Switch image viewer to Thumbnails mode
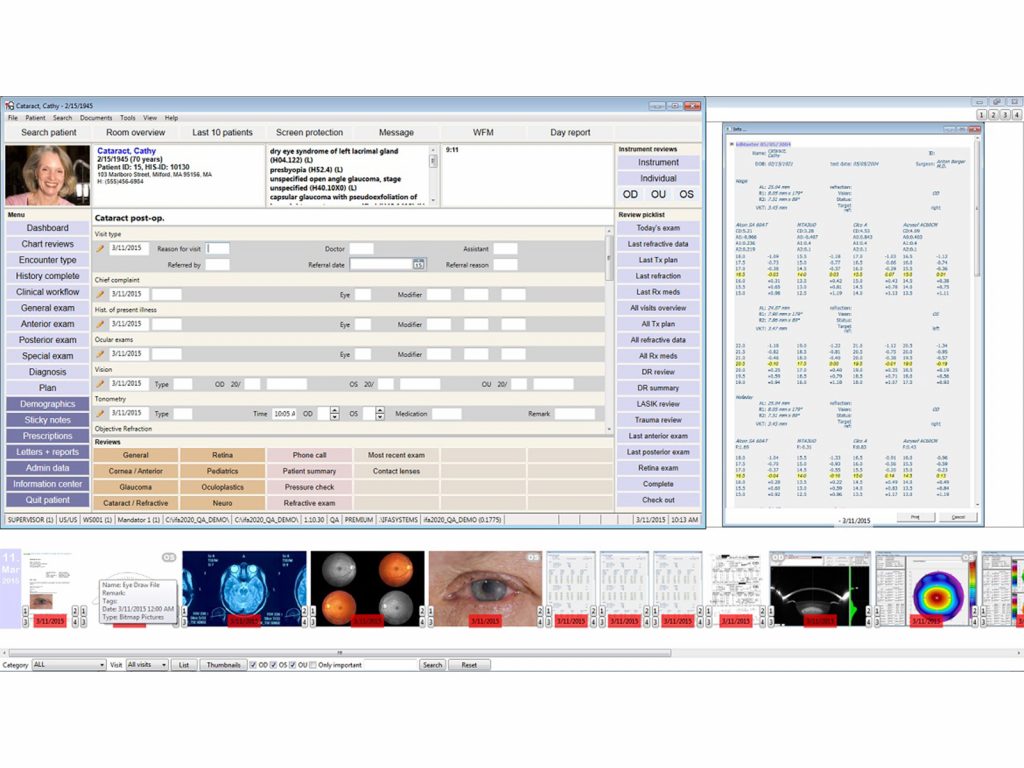The image size is (1024, 768). (224, 665)
